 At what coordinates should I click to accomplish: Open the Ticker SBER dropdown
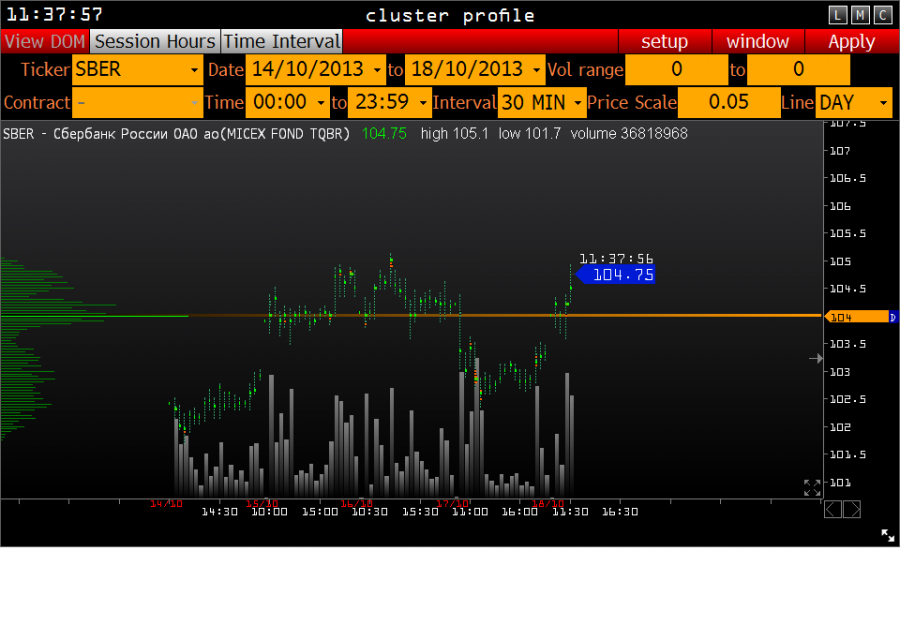pyautogui.click(x=138, y=70)
